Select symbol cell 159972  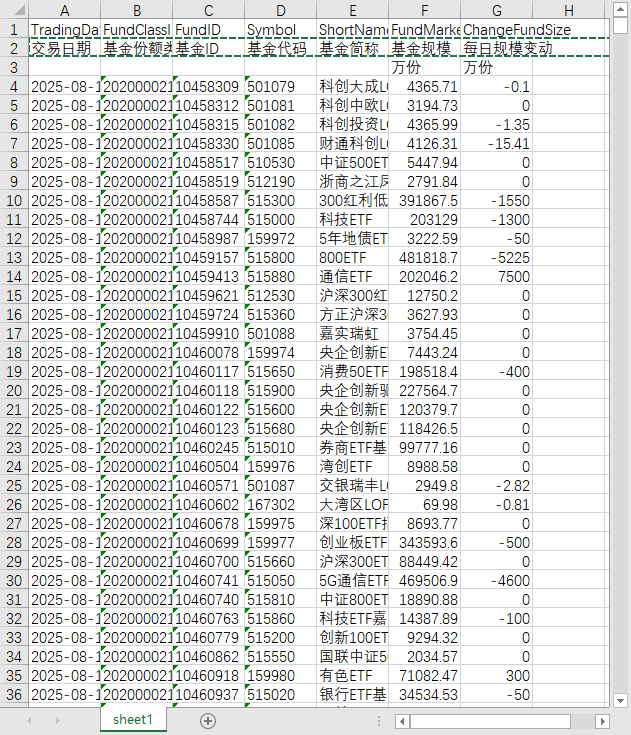click(281, 239)
